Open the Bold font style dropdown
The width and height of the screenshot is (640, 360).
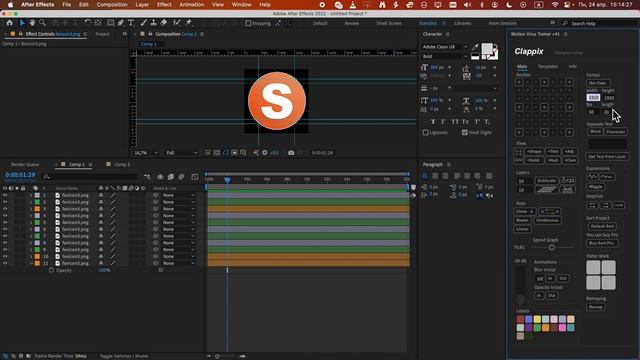click(445, 56)
